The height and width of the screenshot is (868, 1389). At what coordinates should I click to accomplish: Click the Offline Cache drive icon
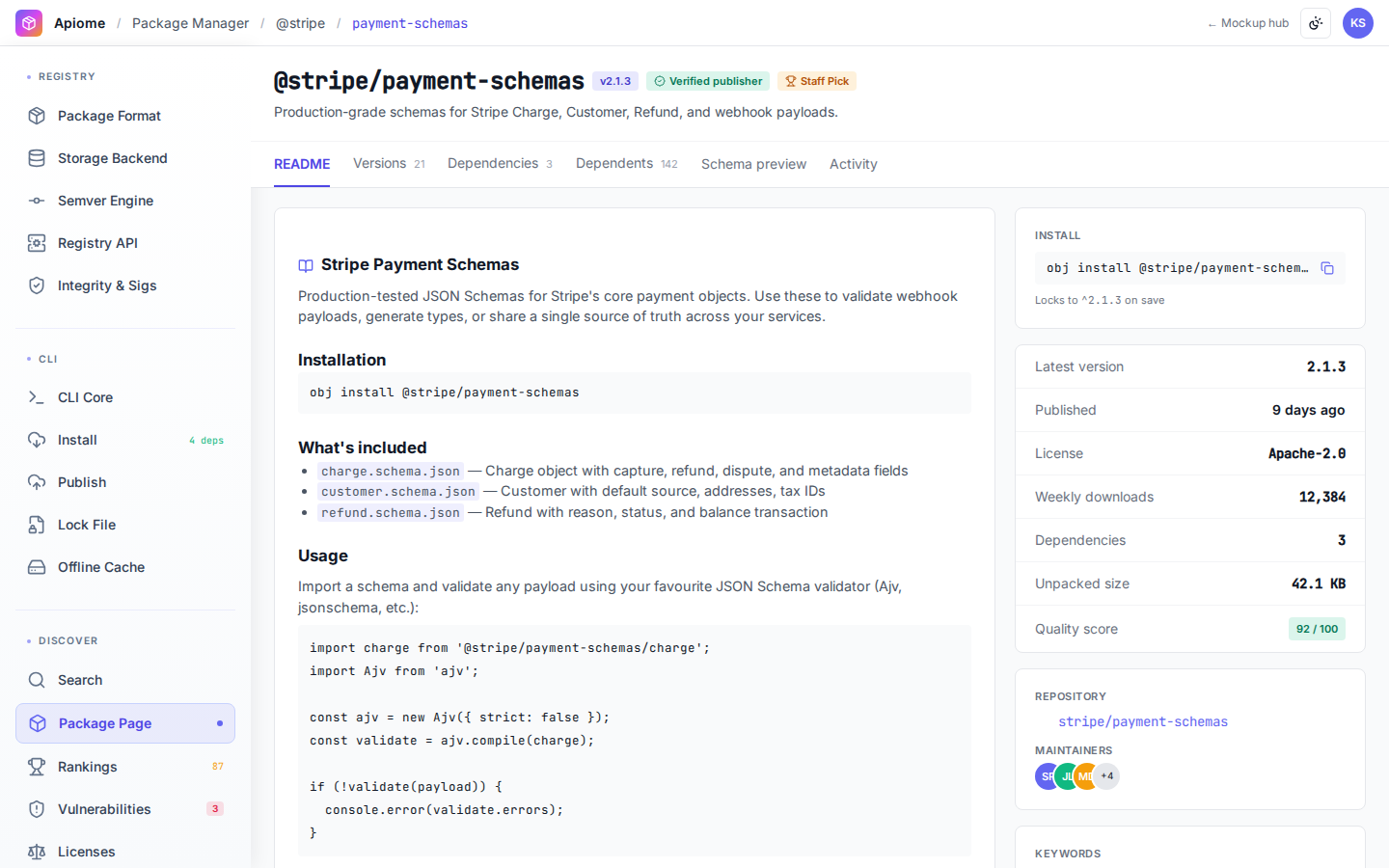pos(37,567)
